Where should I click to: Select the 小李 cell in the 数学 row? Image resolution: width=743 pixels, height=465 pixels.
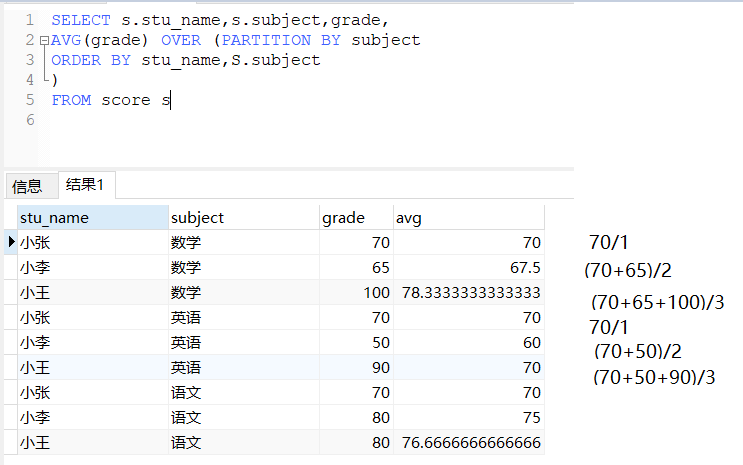[93, 267]
